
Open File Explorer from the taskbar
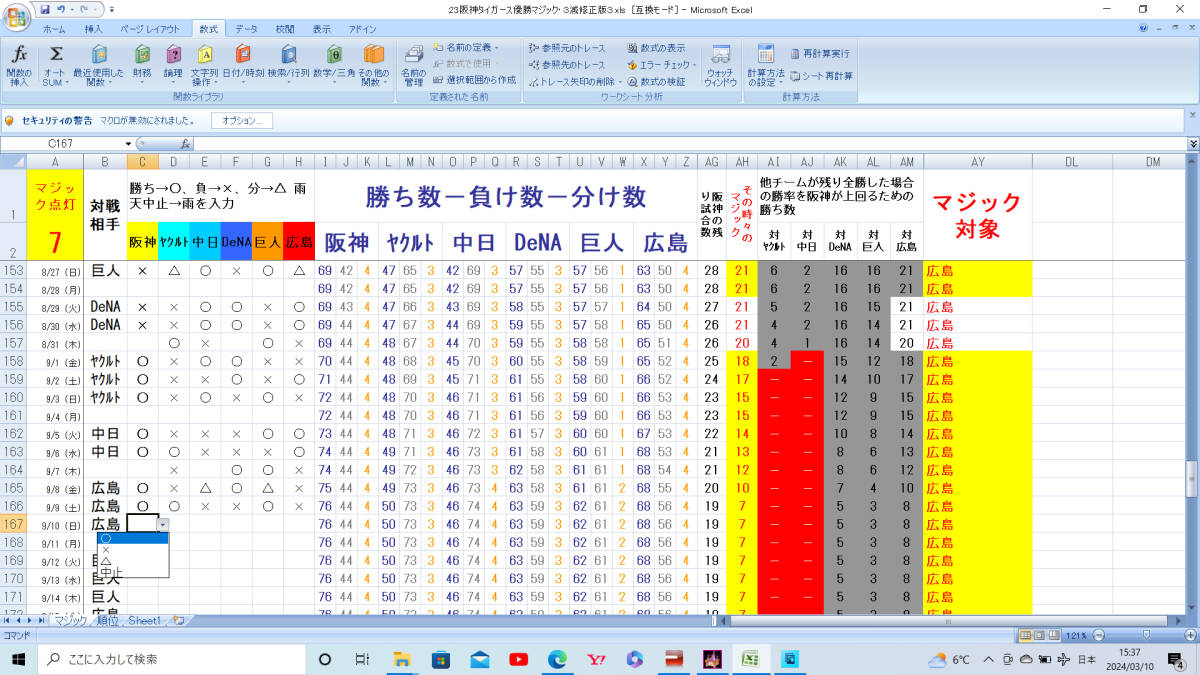(402, 659)
